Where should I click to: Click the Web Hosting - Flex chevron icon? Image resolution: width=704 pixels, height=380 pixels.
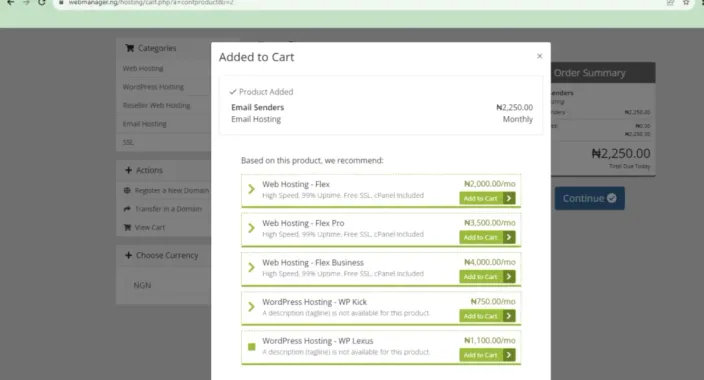tap(251, 189)
